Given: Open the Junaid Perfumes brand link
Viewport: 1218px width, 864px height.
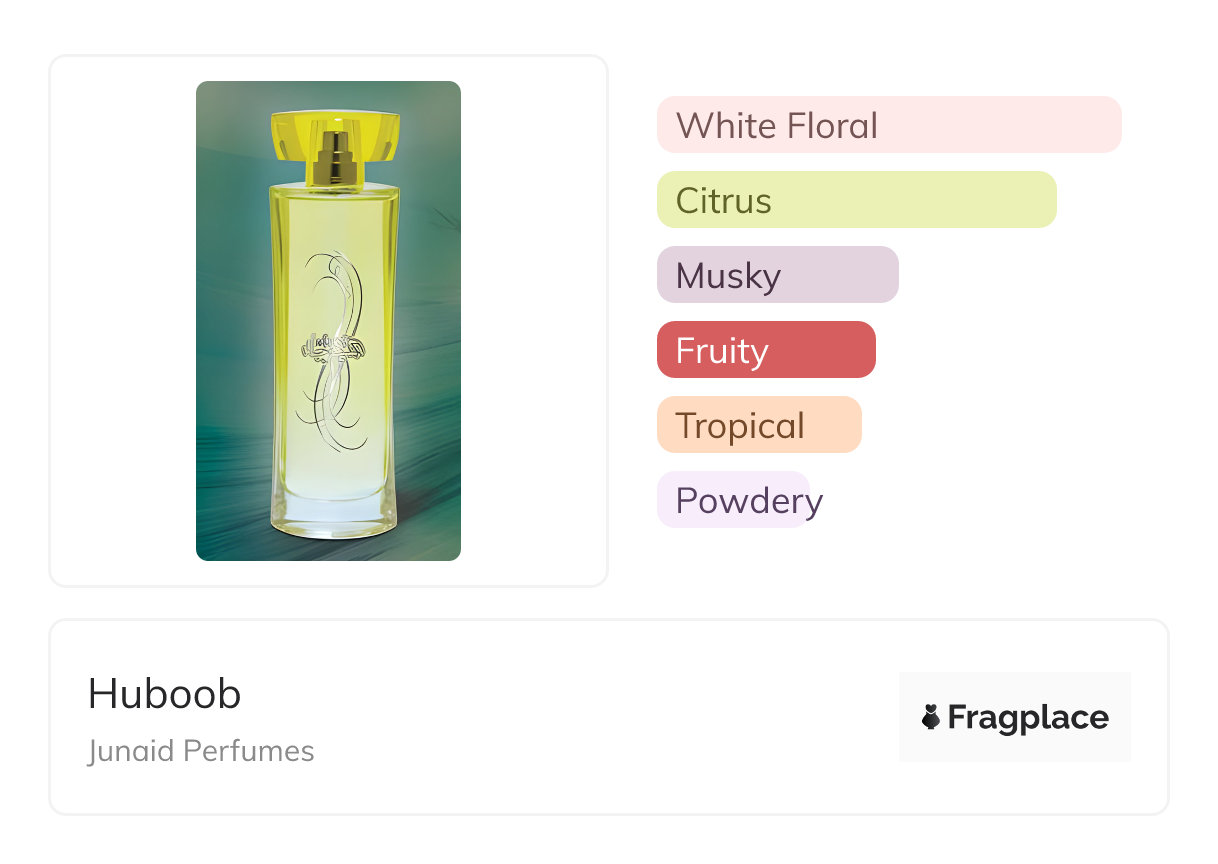Looking at the screenshot, I should (201, 751).
